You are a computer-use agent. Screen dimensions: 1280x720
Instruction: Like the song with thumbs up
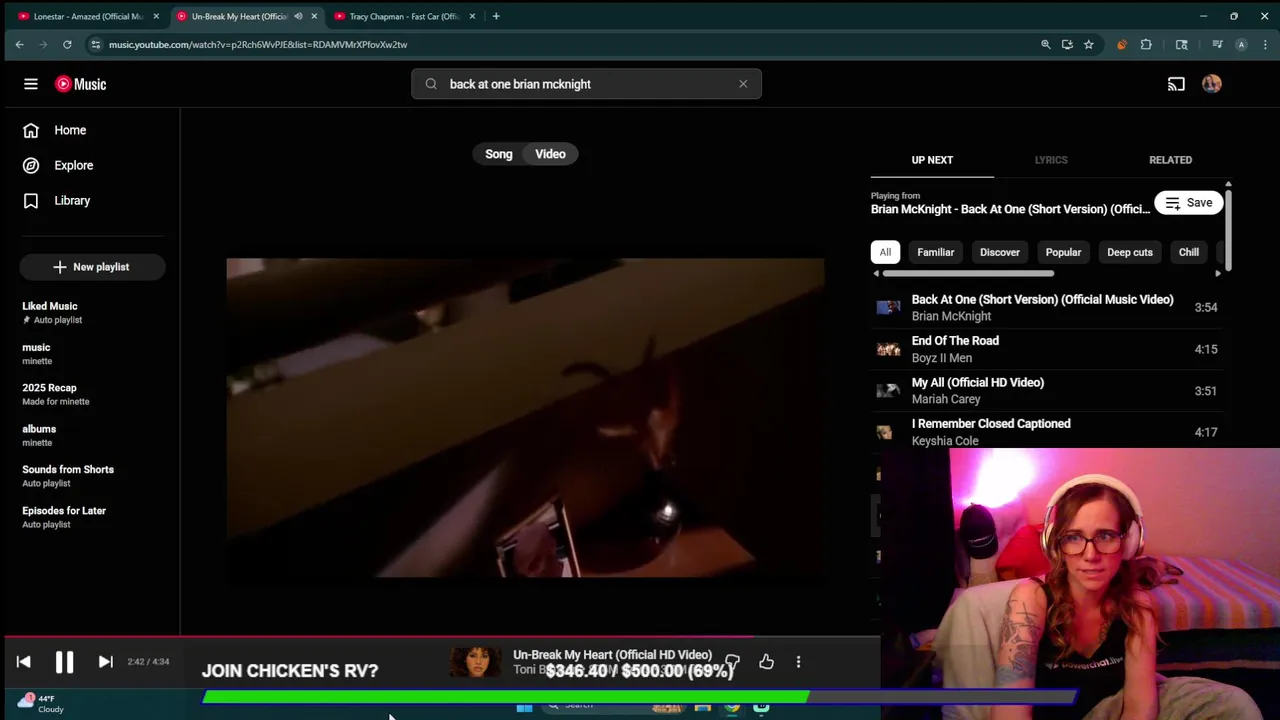pyautogui.click(x=766, y=661)
